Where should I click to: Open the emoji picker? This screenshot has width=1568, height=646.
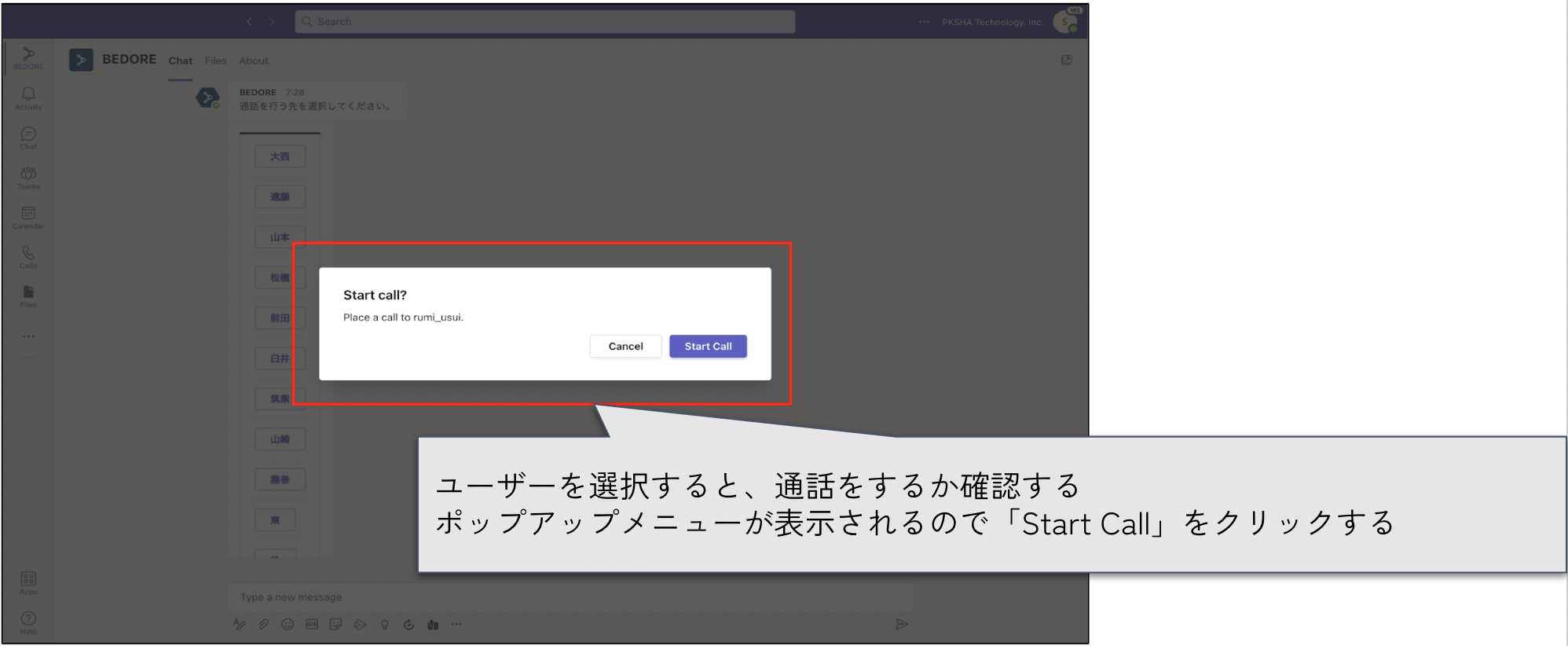(288, 625)
